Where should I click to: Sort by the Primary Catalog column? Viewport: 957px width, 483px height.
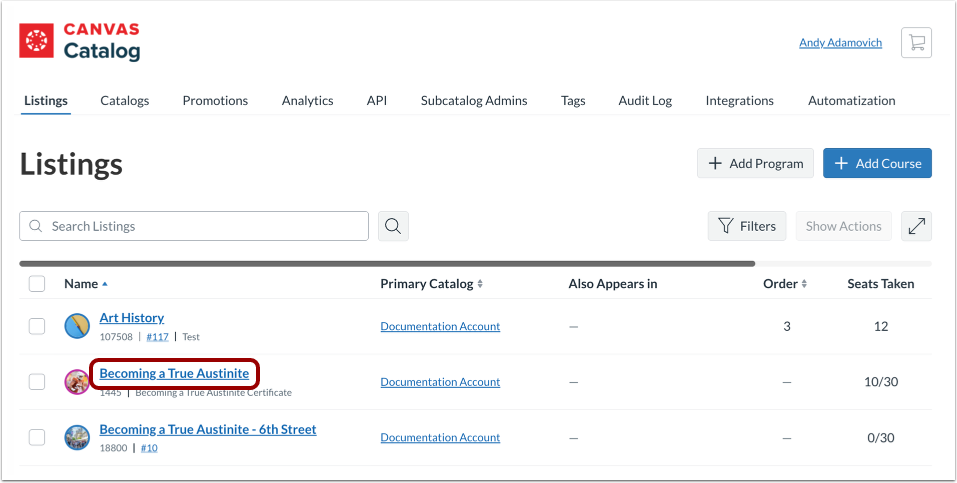point(432,284)
